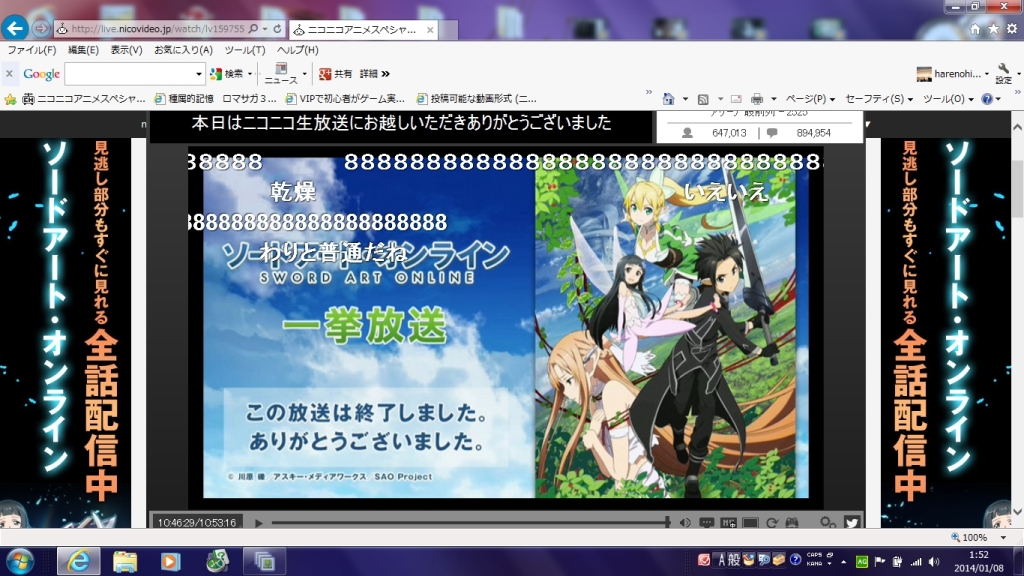Open VIPで初心者がゲーム実 bookmark
The height and width of the screenshot is (576, 1024).
[x=345, y=99]
